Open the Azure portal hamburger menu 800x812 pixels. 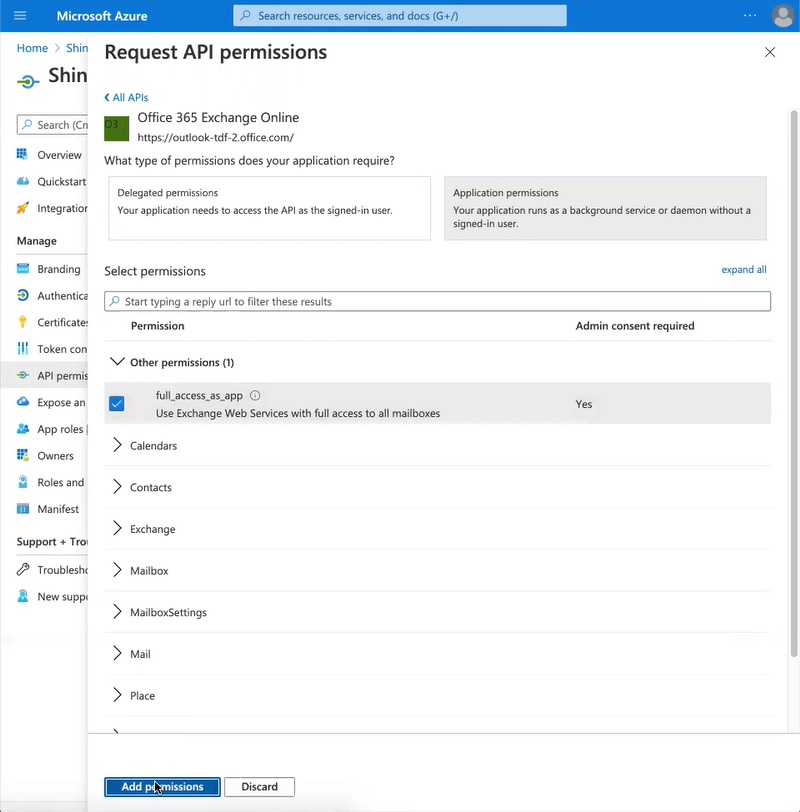point(20,16)
